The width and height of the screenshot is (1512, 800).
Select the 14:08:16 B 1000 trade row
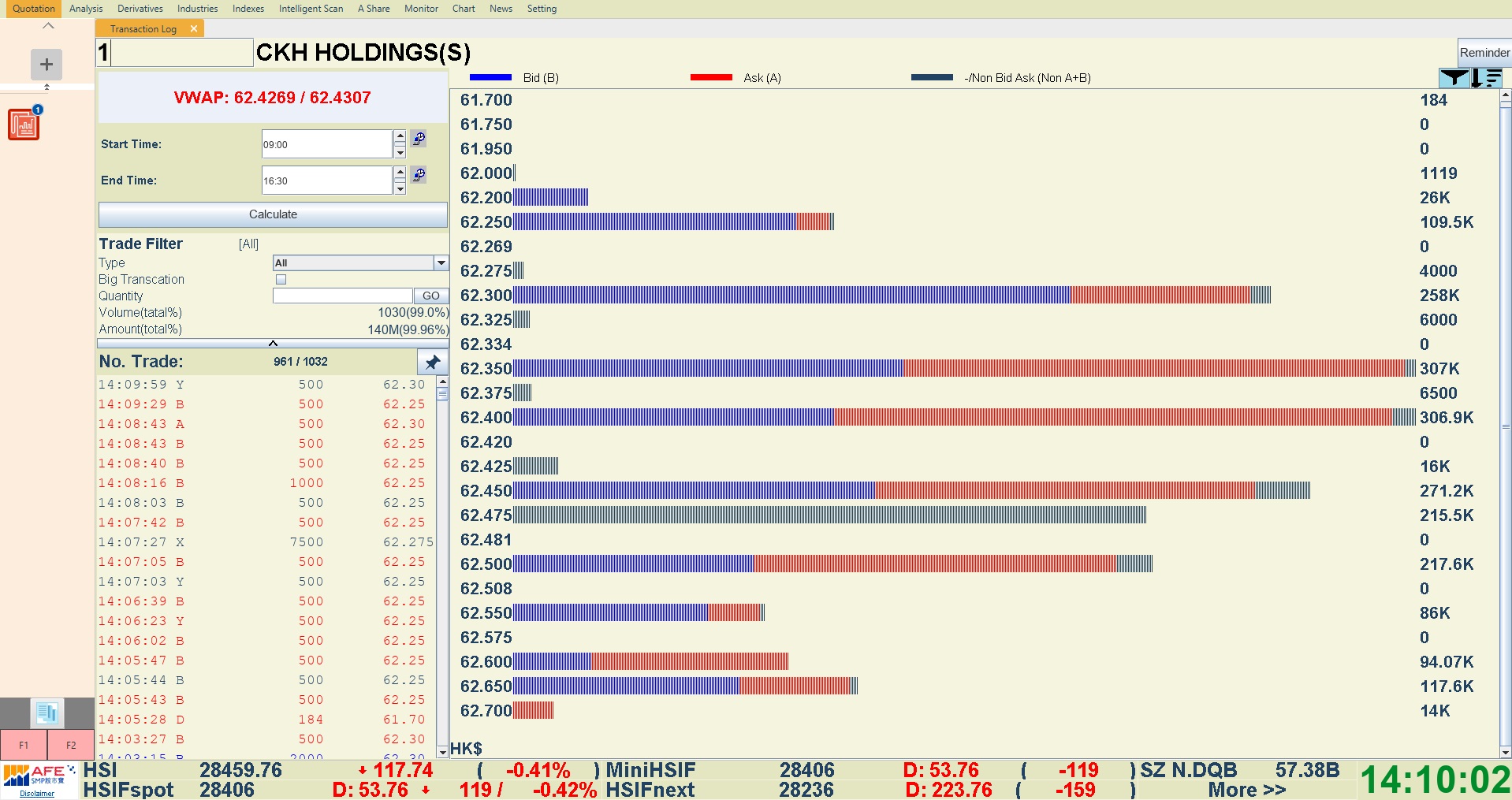[266, 483]
